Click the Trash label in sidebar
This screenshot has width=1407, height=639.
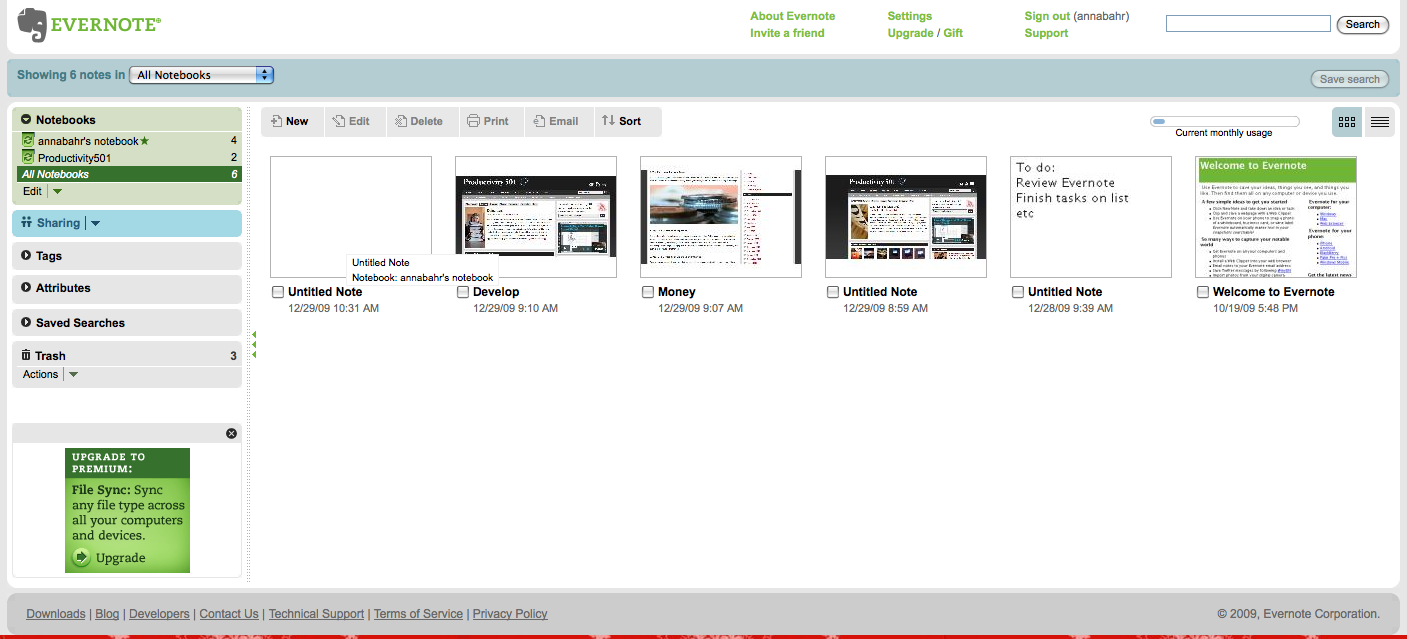pos(50,356)
